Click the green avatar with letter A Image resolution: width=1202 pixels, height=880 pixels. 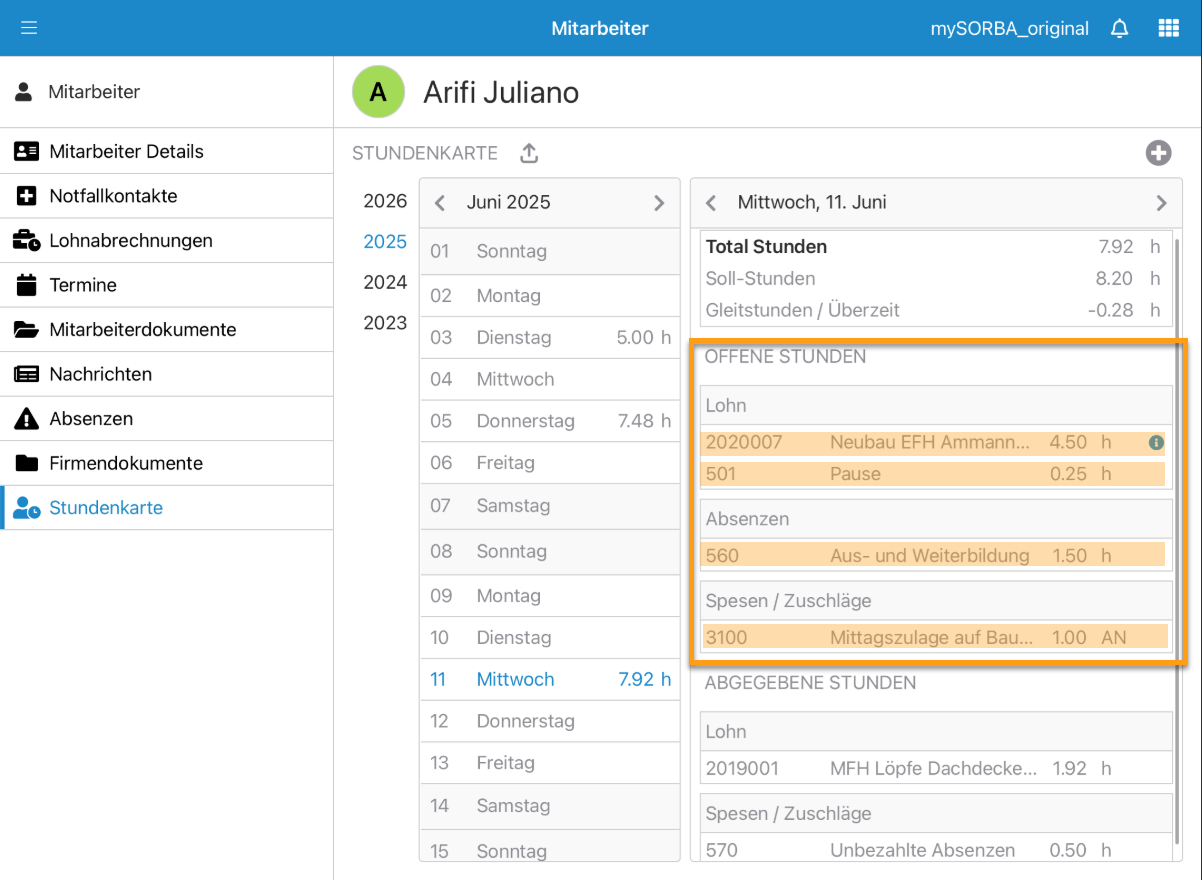[x=378, y=92]
